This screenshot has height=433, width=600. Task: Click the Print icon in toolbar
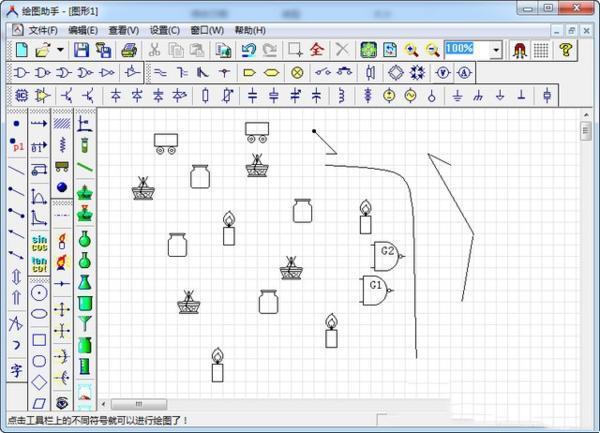pyautogui.click(x=129, y=49)
